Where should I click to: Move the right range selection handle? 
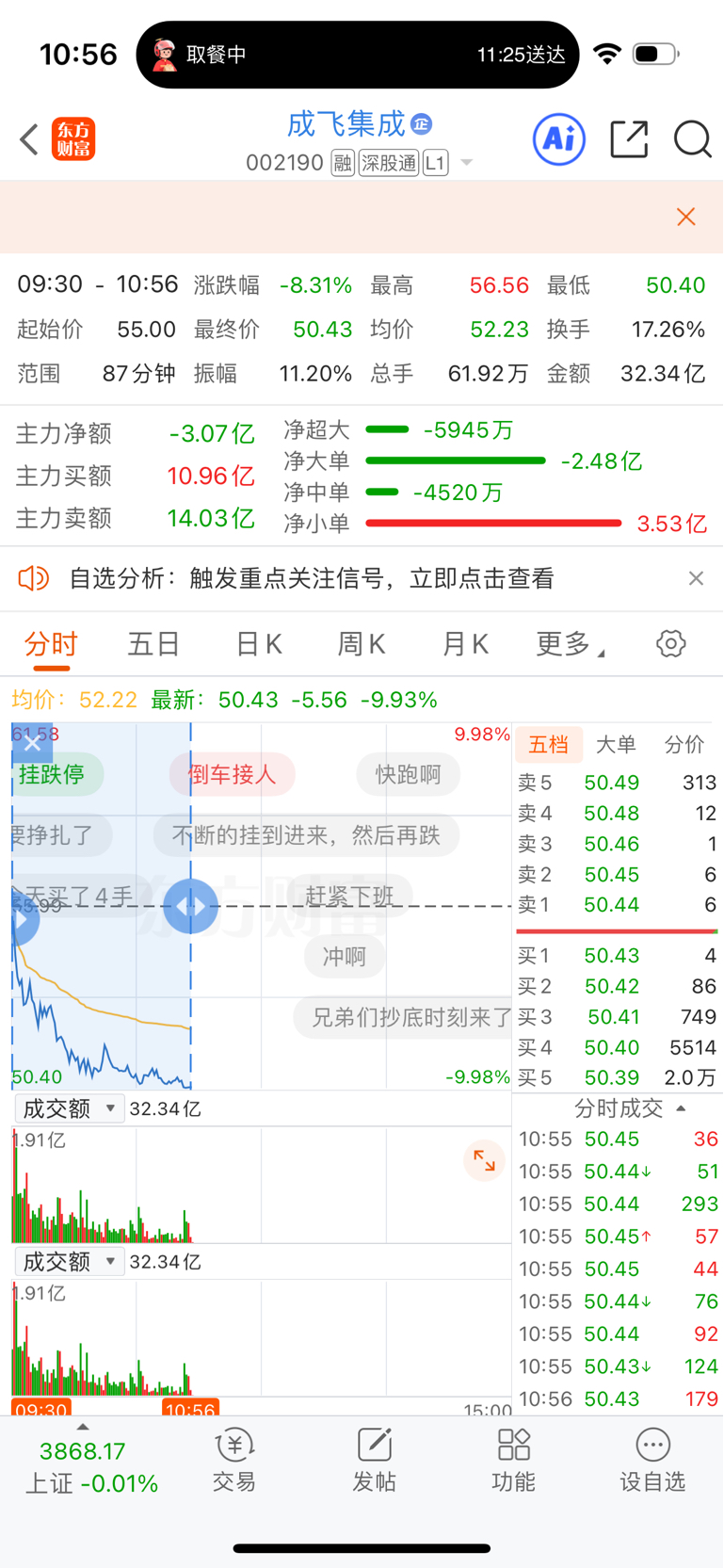(x=190, y=906)
